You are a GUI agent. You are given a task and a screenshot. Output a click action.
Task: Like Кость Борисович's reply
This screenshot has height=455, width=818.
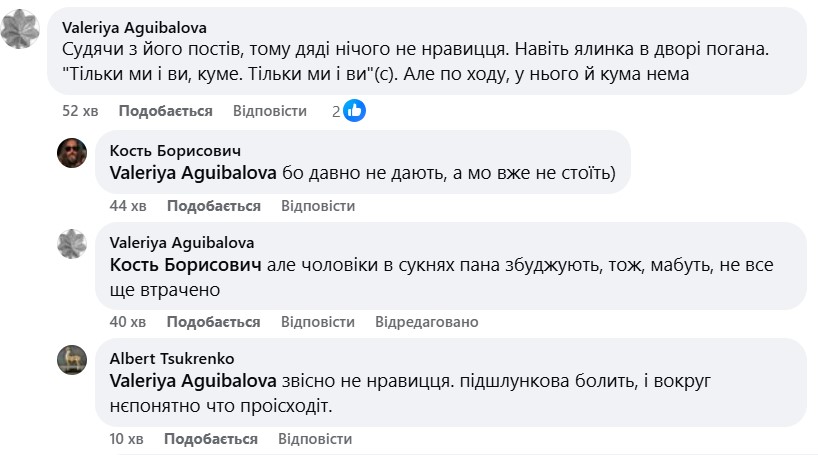tap(213, 206)
